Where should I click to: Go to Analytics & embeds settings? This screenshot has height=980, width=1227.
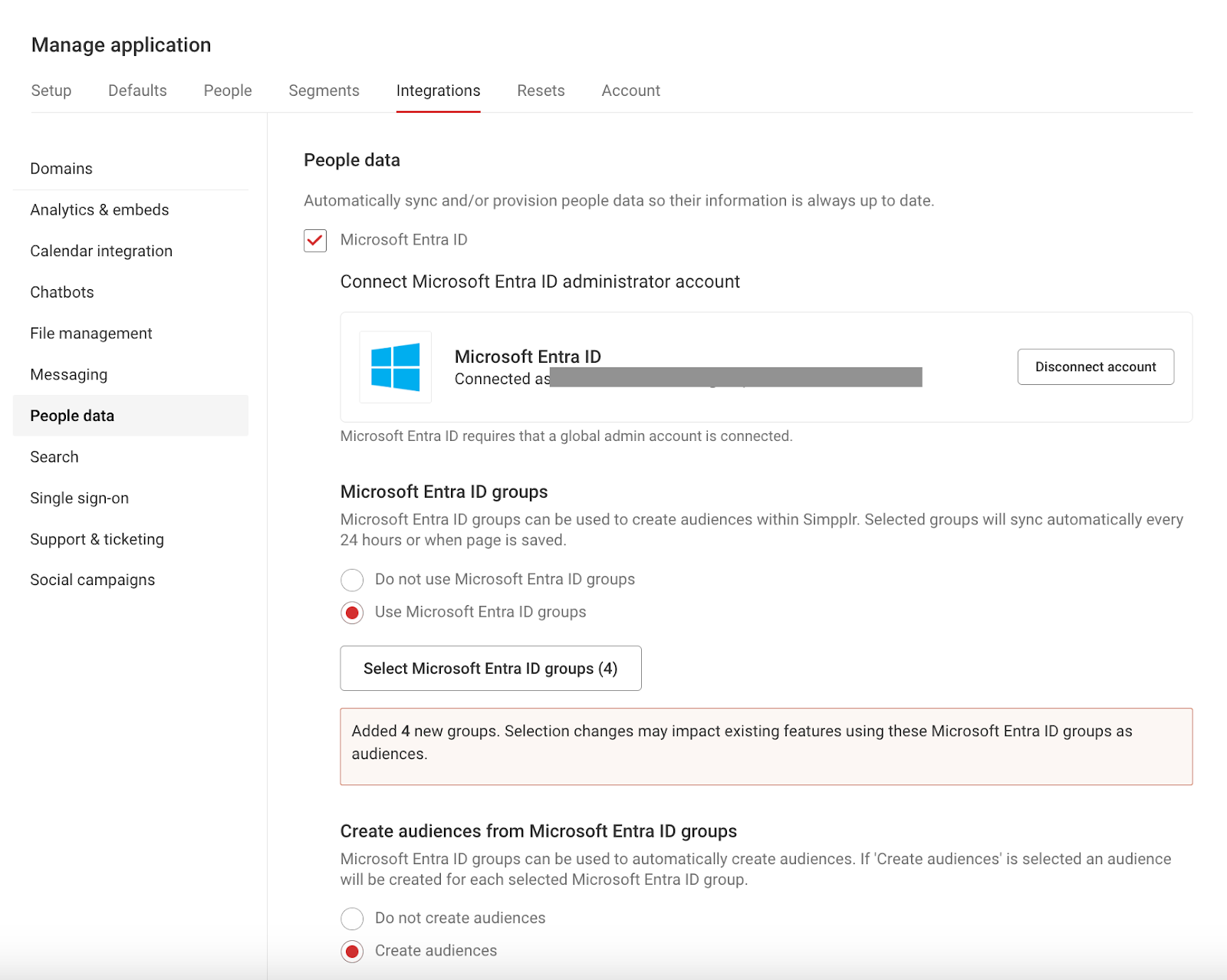[130, 210]
